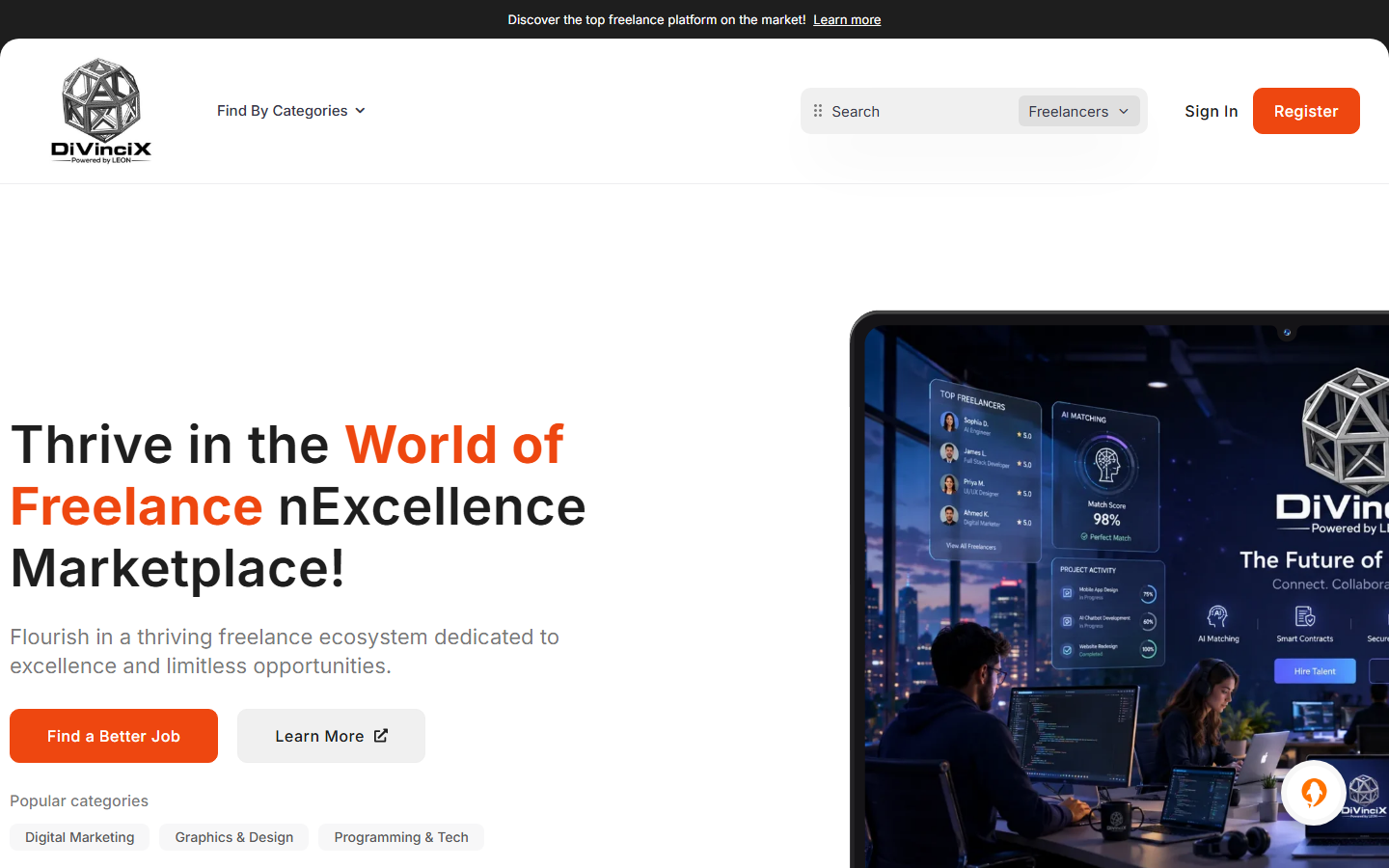This screenshot has height=868, width=1389.
Task: Click the Learn More button in the hero section
Action: click(x=331, y=736)
